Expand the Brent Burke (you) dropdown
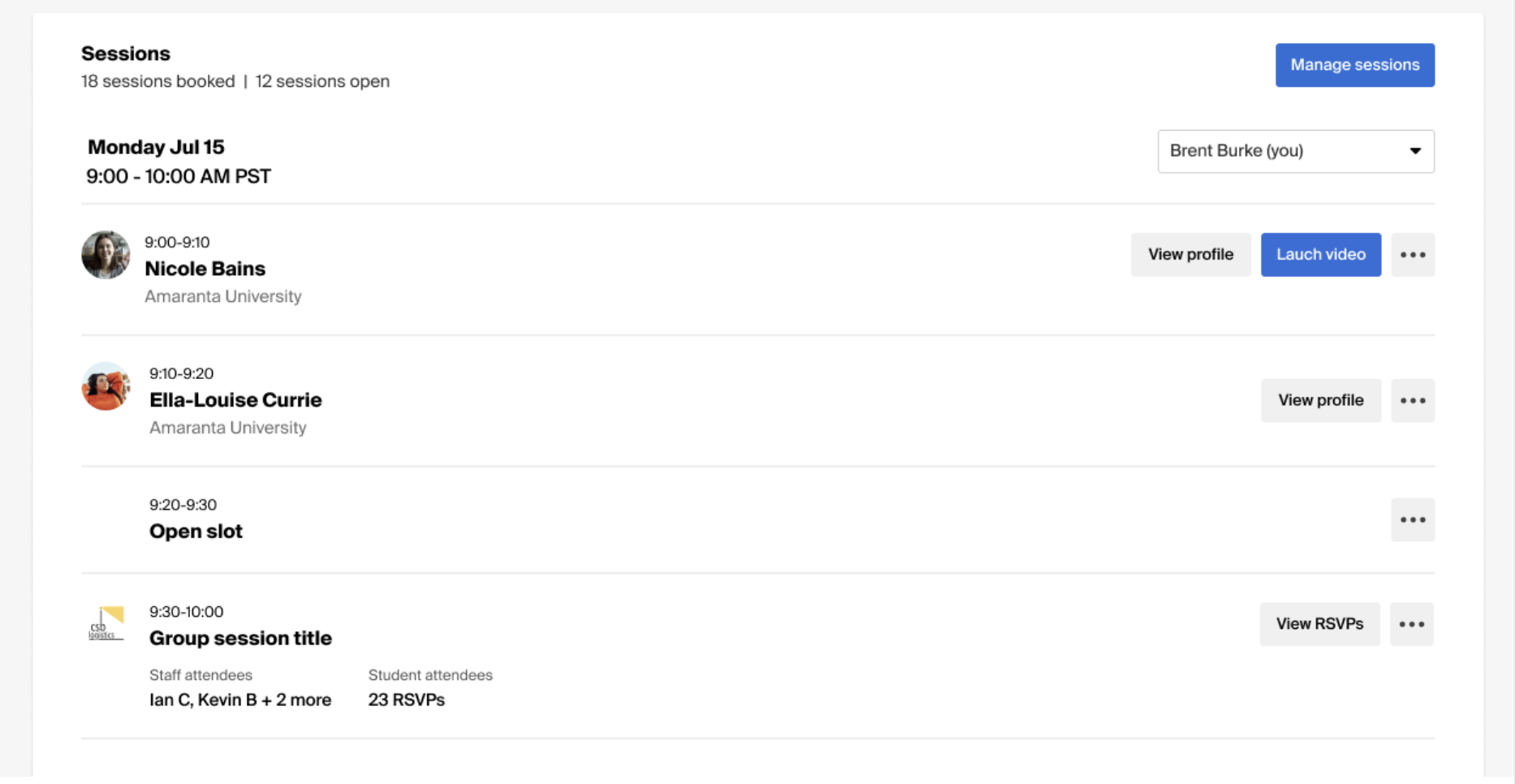Viewport: 1515px width, 784px height. coord(1294,151)
